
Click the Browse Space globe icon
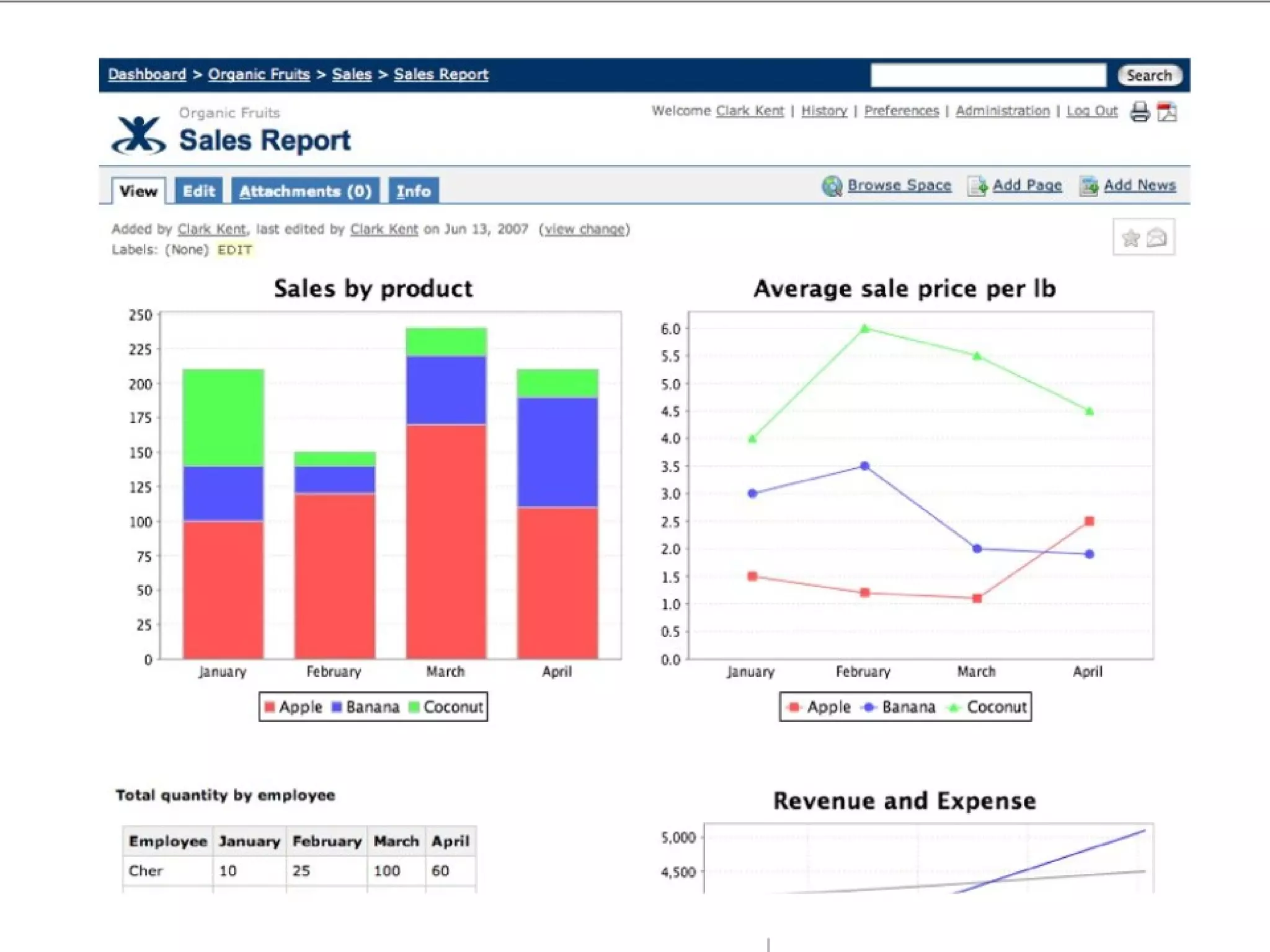click(x=832, y=186)
